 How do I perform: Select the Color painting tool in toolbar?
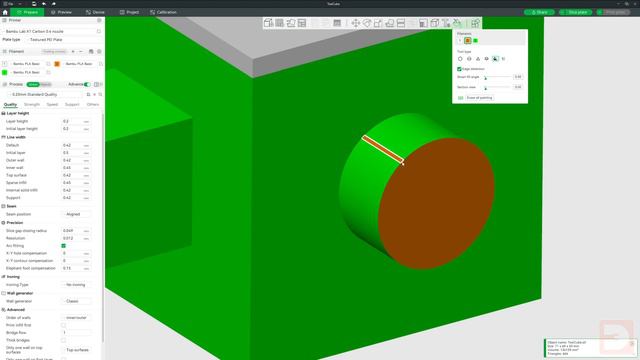coord(457,23)
